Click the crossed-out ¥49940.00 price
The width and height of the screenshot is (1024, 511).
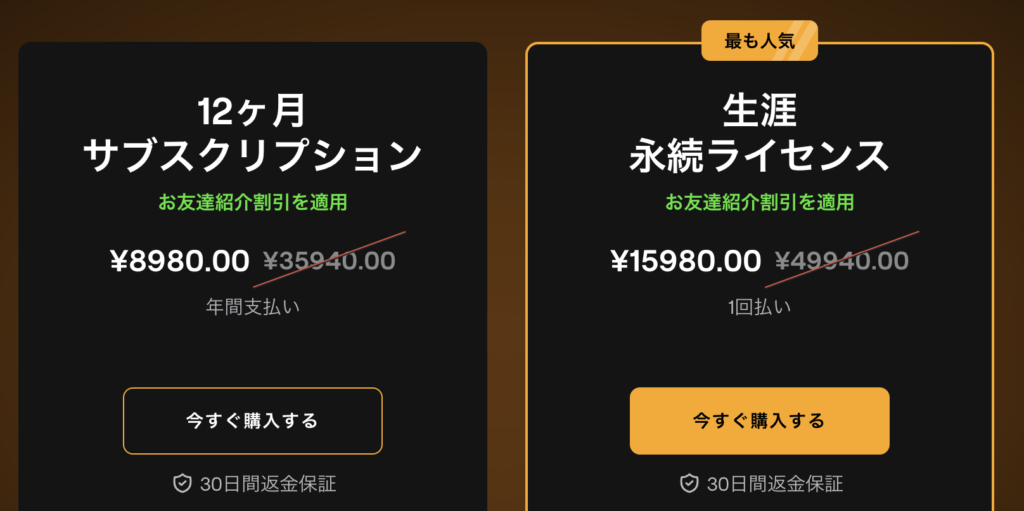(842, 261)
